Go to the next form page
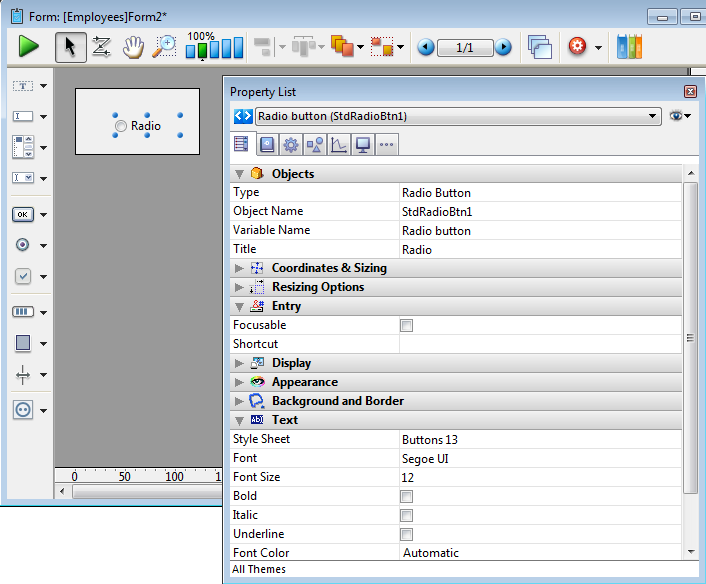Image resolution: width=706 pixels, height=584 pixels. pyautogui.click(x=503, y=47)
